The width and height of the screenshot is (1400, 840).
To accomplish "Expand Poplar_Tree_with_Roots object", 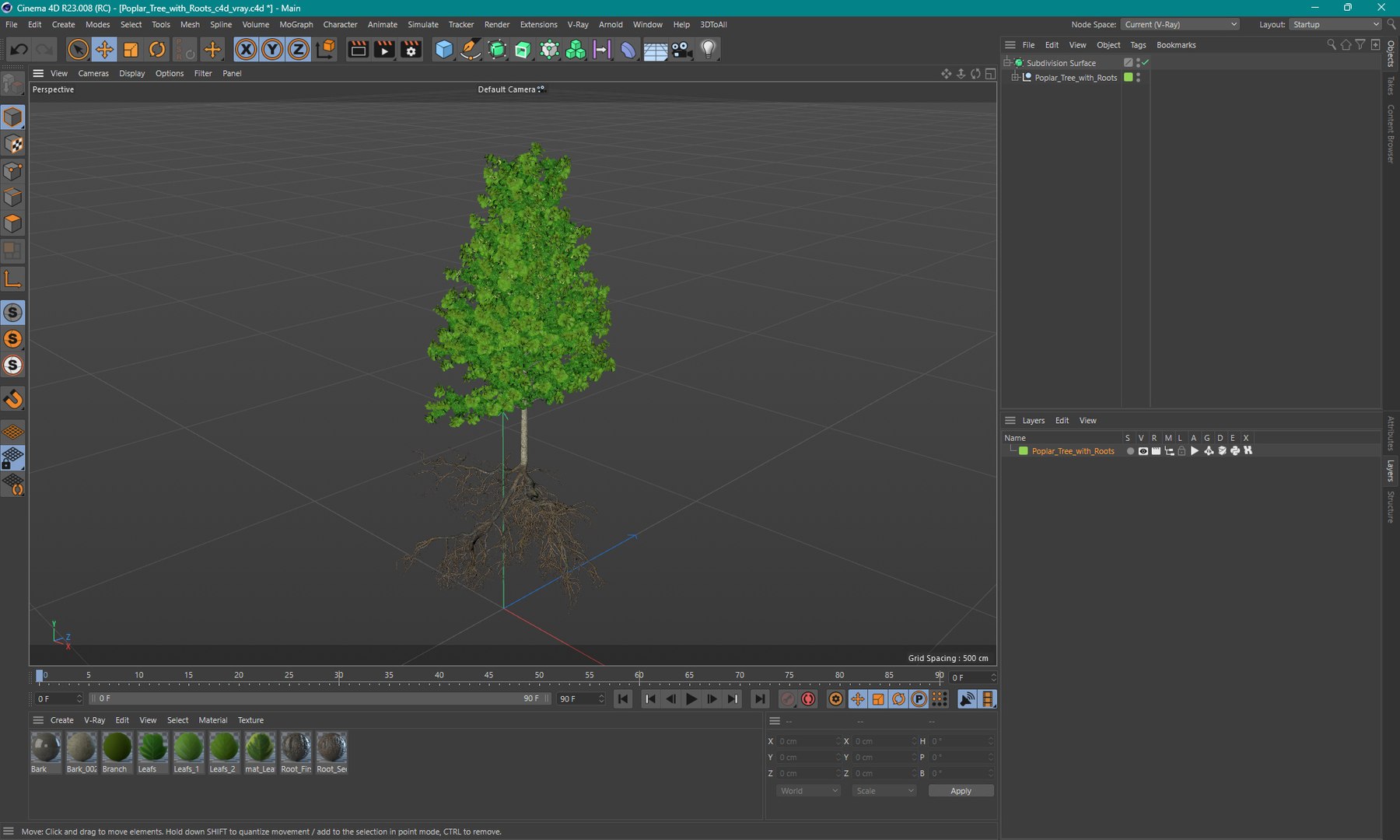I will tap(1015, 77).
